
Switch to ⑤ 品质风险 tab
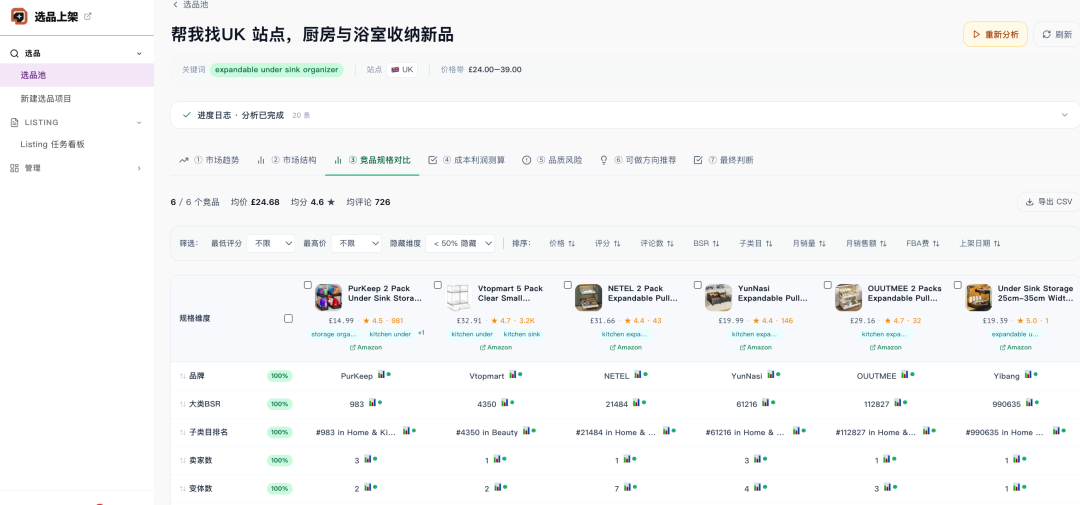[552, 160]
